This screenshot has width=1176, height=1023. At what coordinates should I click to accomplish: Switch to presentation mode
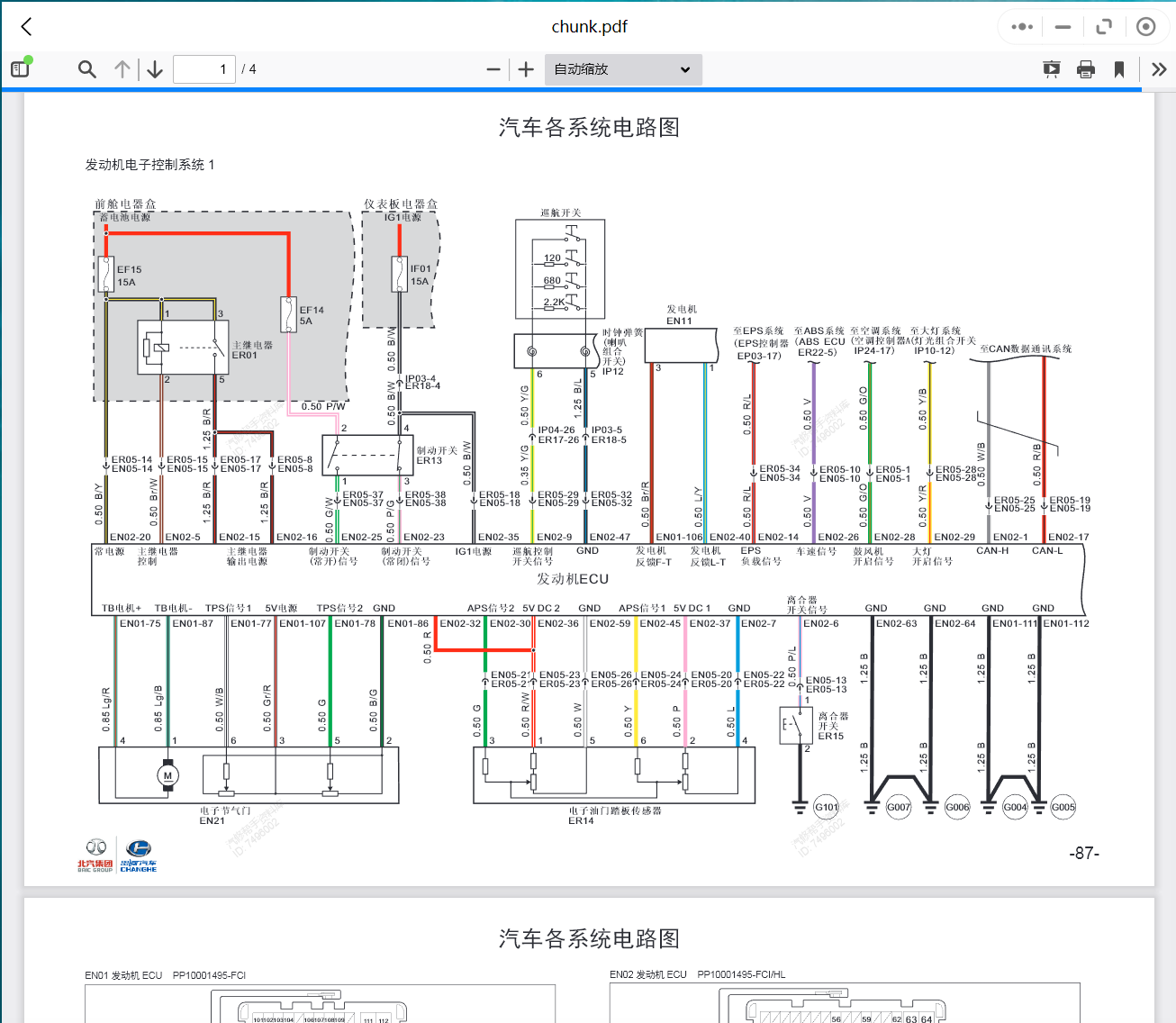(x=1051, y=69)
